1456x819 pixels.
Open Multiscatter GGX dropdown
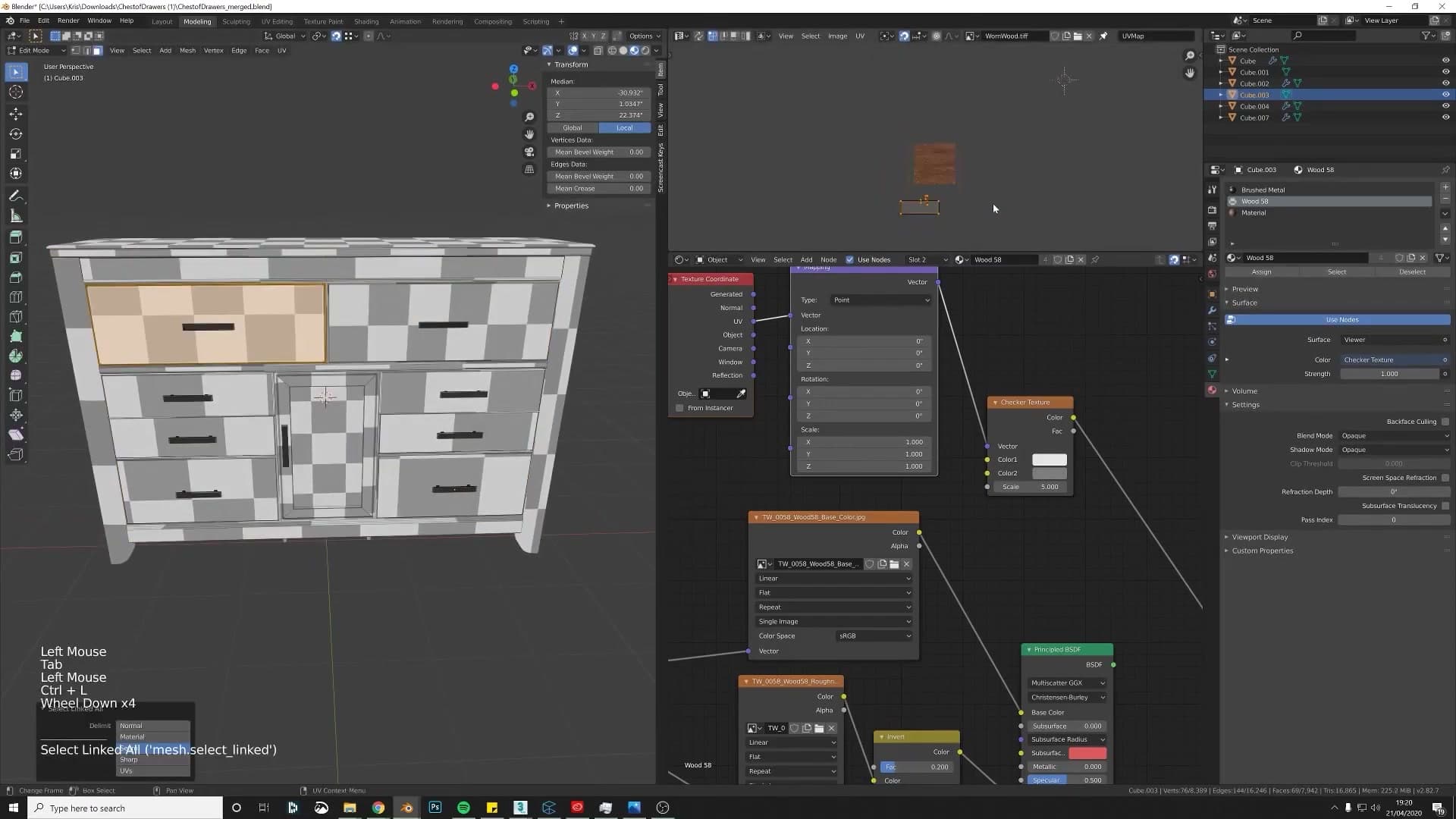click(1067, 683)
